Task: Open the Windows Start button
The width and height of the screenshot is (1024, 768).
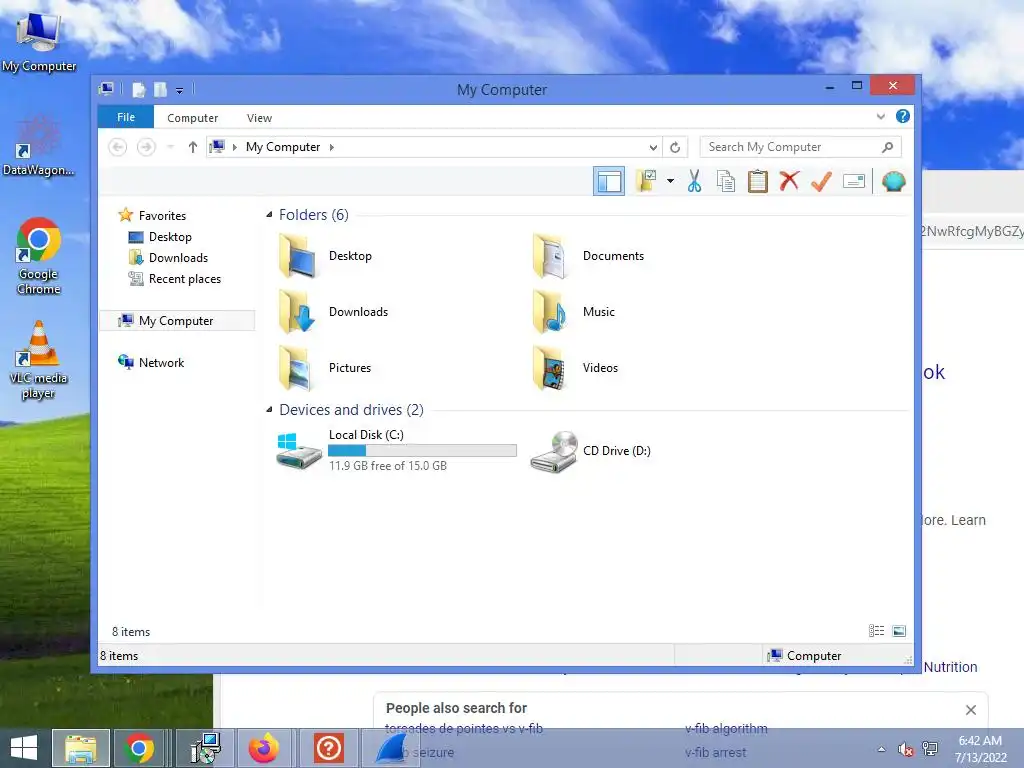Action: (x=24, y=748)
